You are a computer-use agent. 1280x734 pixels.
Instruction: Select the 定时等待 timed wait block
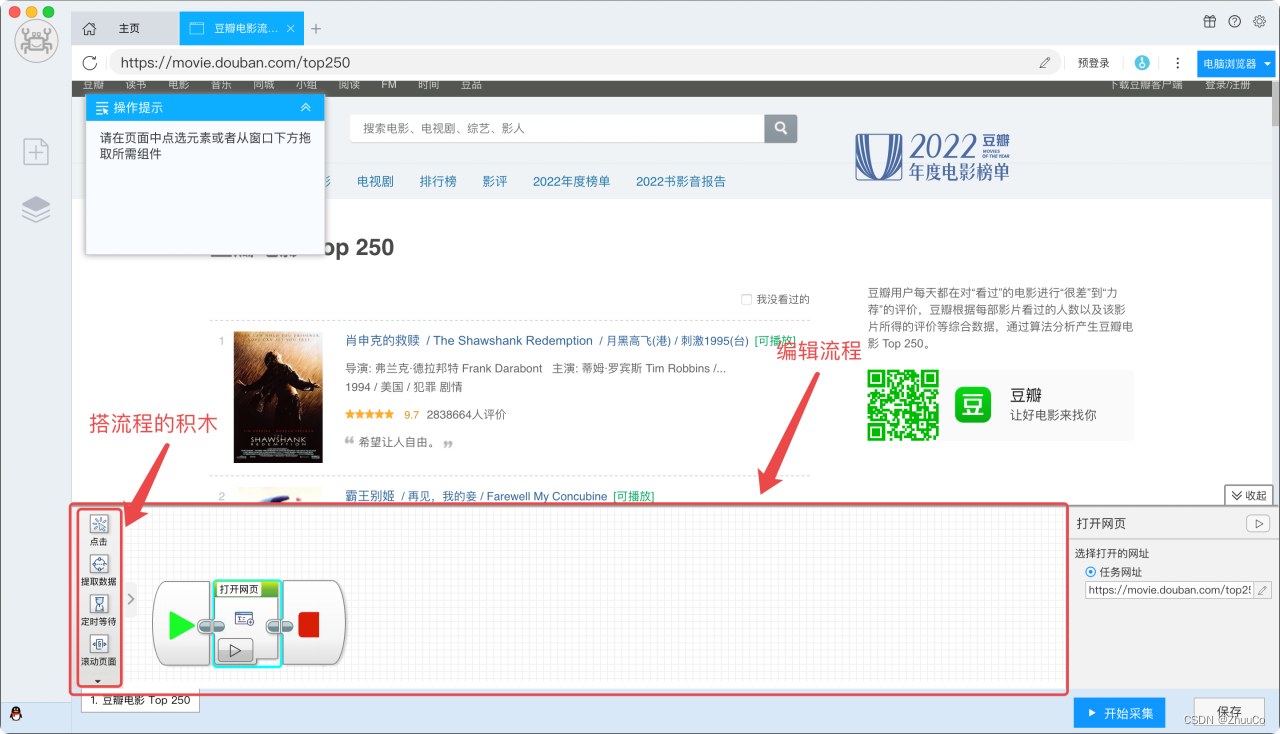(99, 610)
